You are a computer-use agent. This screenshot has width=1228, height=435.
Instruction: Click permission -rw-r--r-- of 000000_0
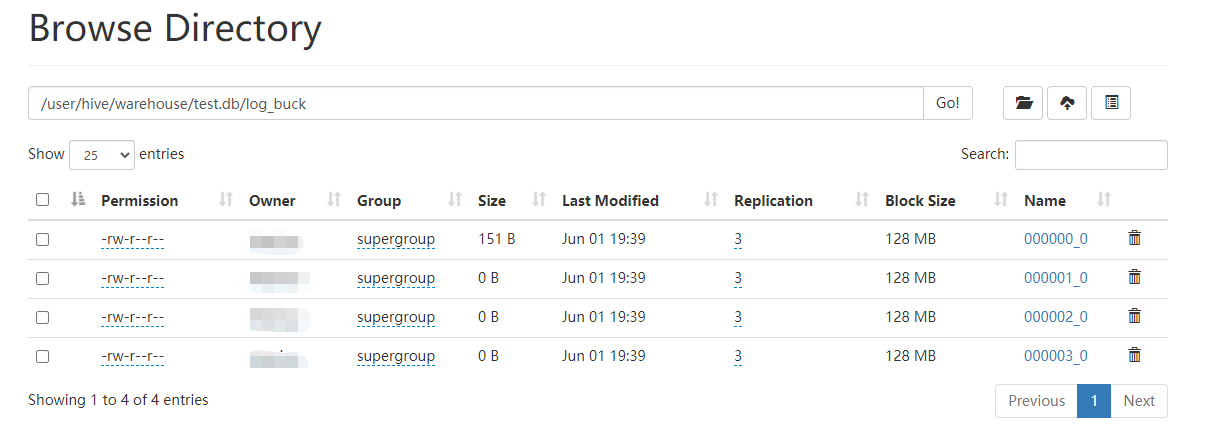[x=133, y=239]
